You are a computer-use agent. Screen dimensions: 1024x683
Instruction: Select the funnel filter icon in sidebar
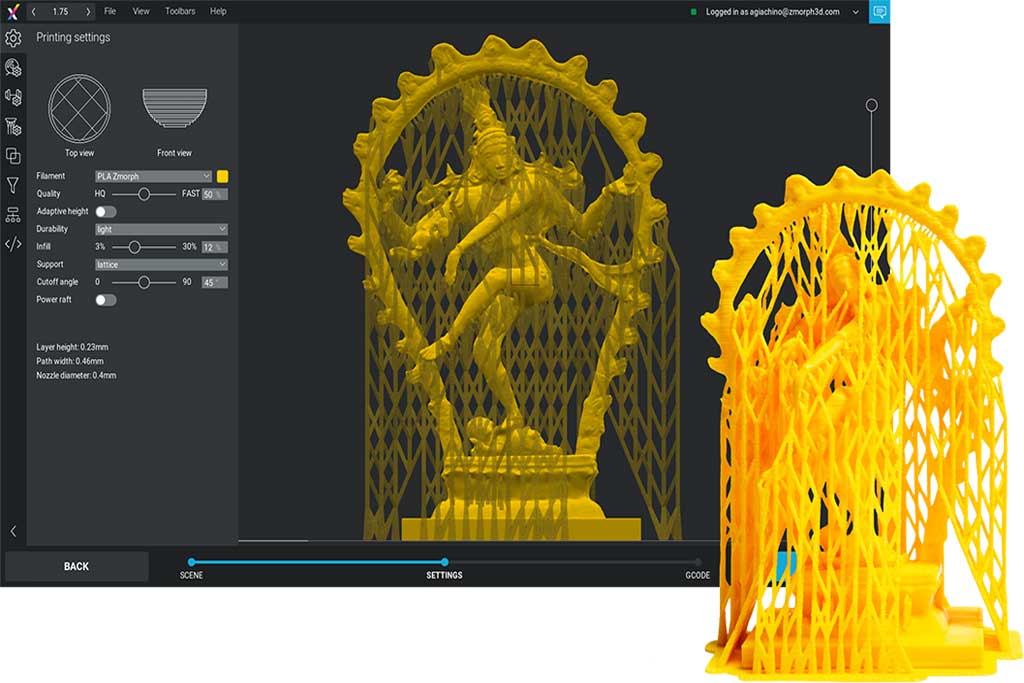13,185
